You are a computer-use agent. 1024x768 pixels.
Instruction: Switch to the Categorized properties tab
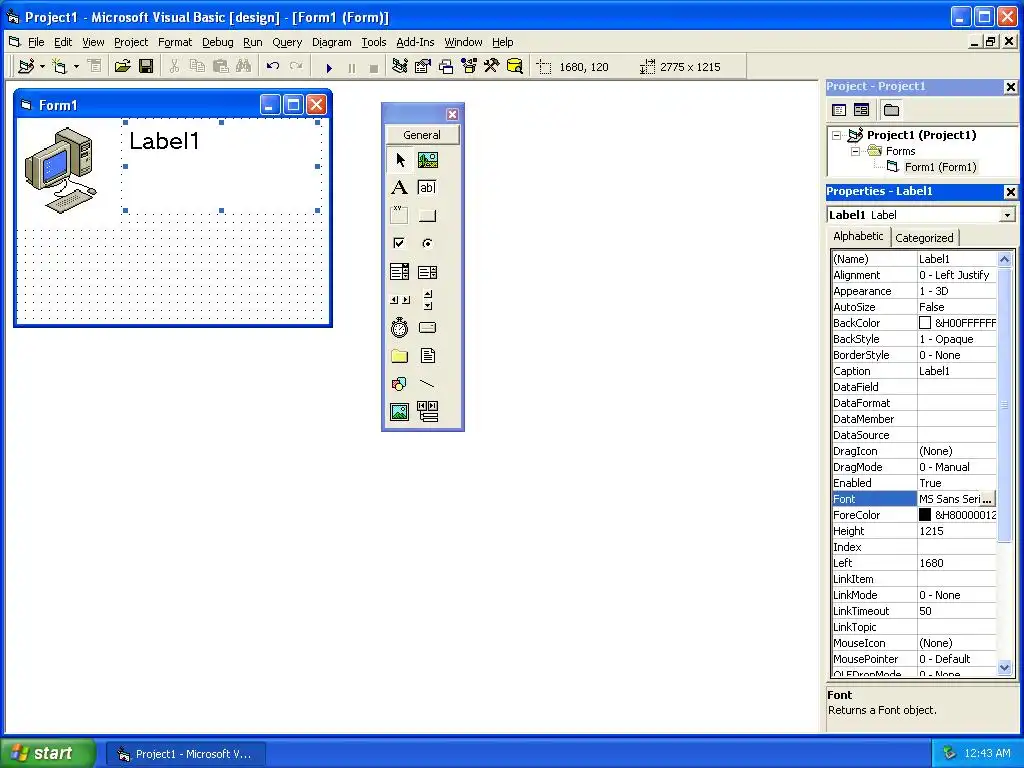(924, 238)
